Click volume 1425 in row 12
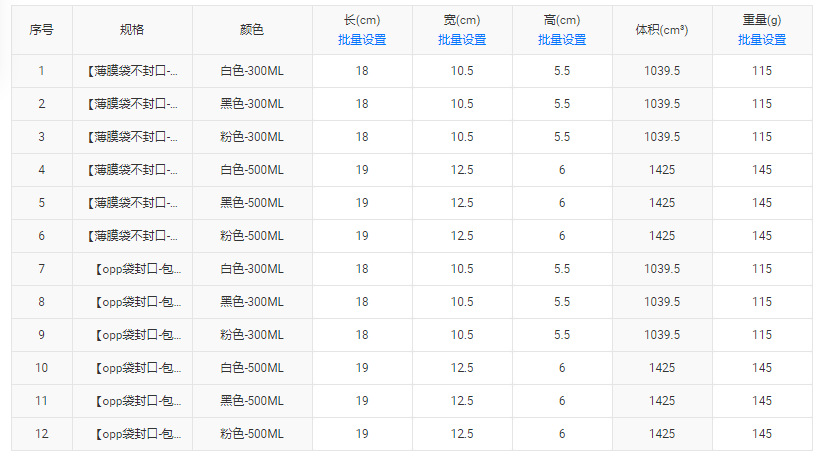This screenshot has height=456, width=829. tap(662, 434)
